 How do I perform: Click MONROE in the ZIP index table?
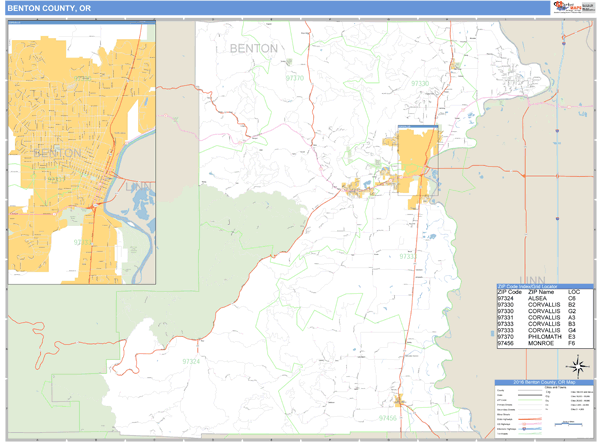coord(541,343)
